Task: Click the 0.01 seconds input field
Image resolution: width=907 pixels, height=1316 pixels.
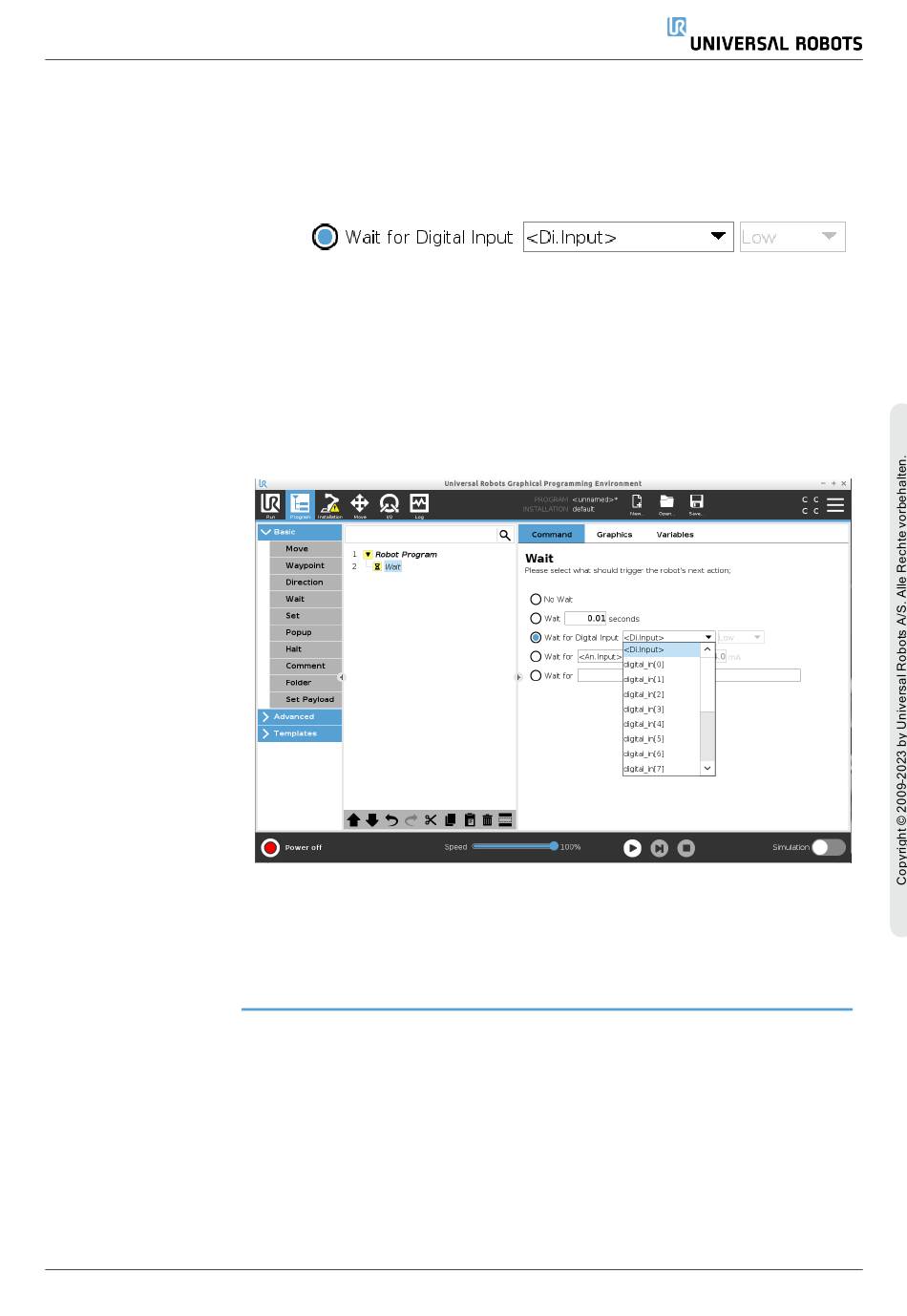Action: coord(585,618)
